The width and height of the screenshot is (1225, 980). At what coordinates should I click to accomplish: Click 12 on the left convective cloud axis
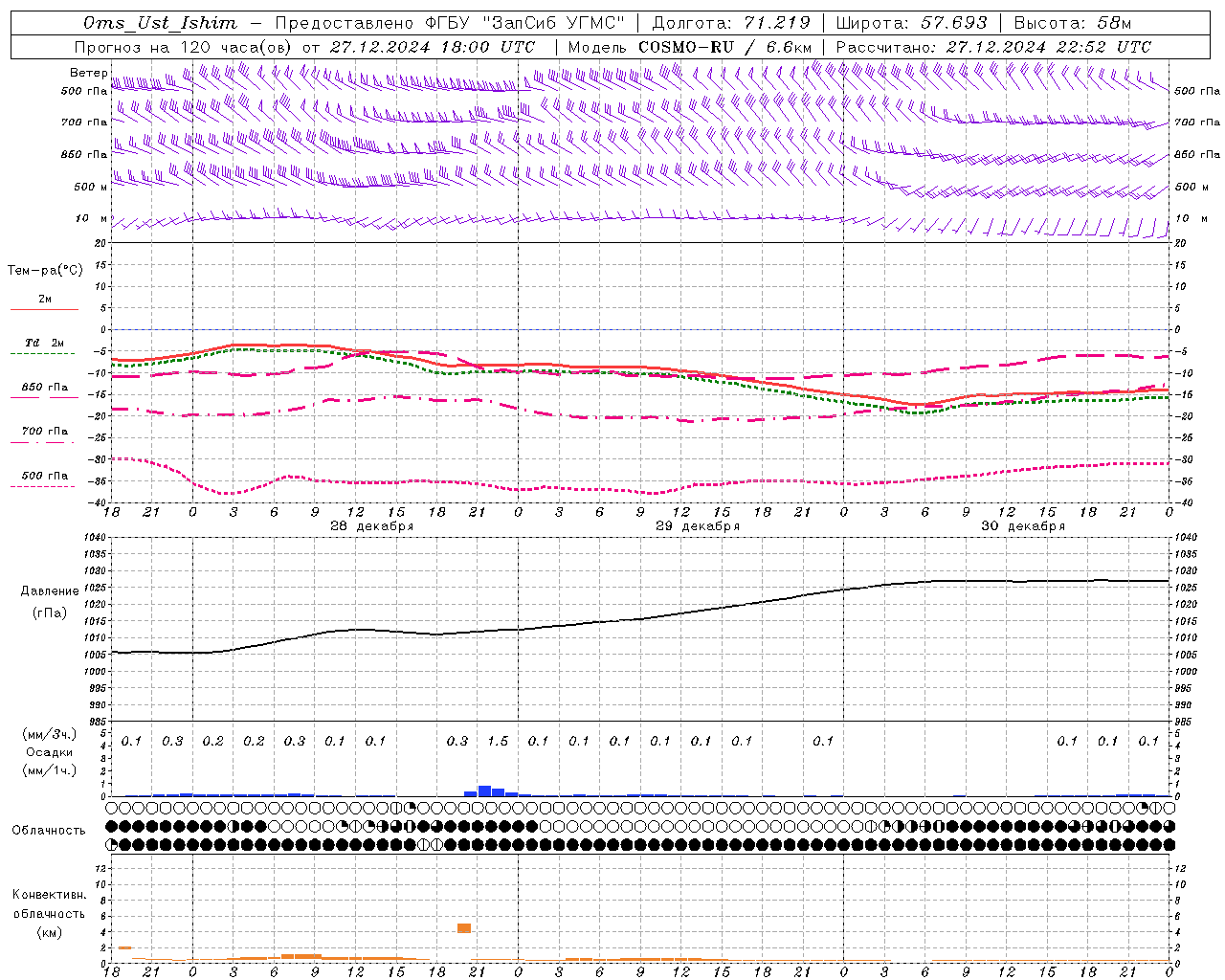[x=100, y=868]
